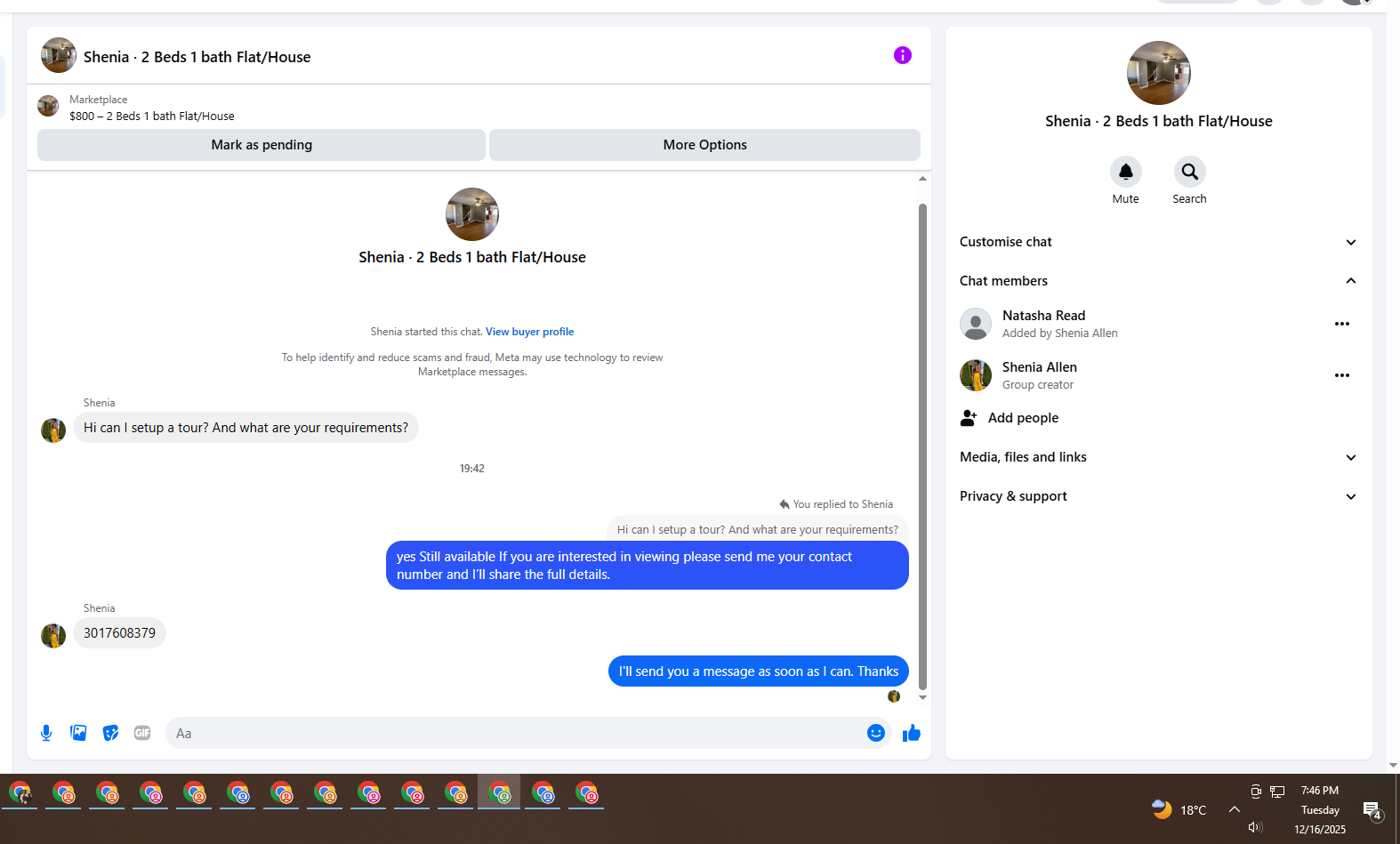Image resolution: width=1400 pixels, height=844 pixels.
Task: Expand Customise chat section
Action: (x=1158, y=242)
